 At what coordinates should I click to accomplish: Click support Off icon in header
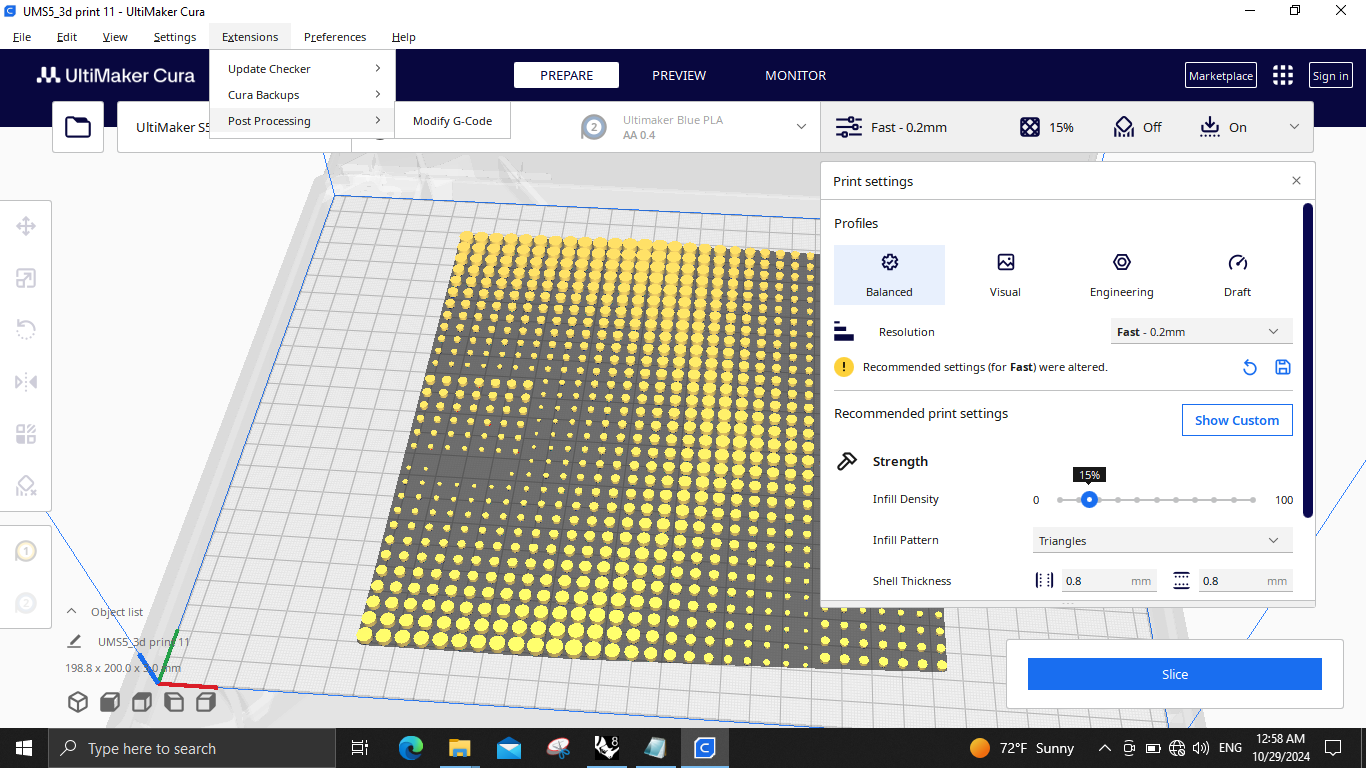point(1123,127)
